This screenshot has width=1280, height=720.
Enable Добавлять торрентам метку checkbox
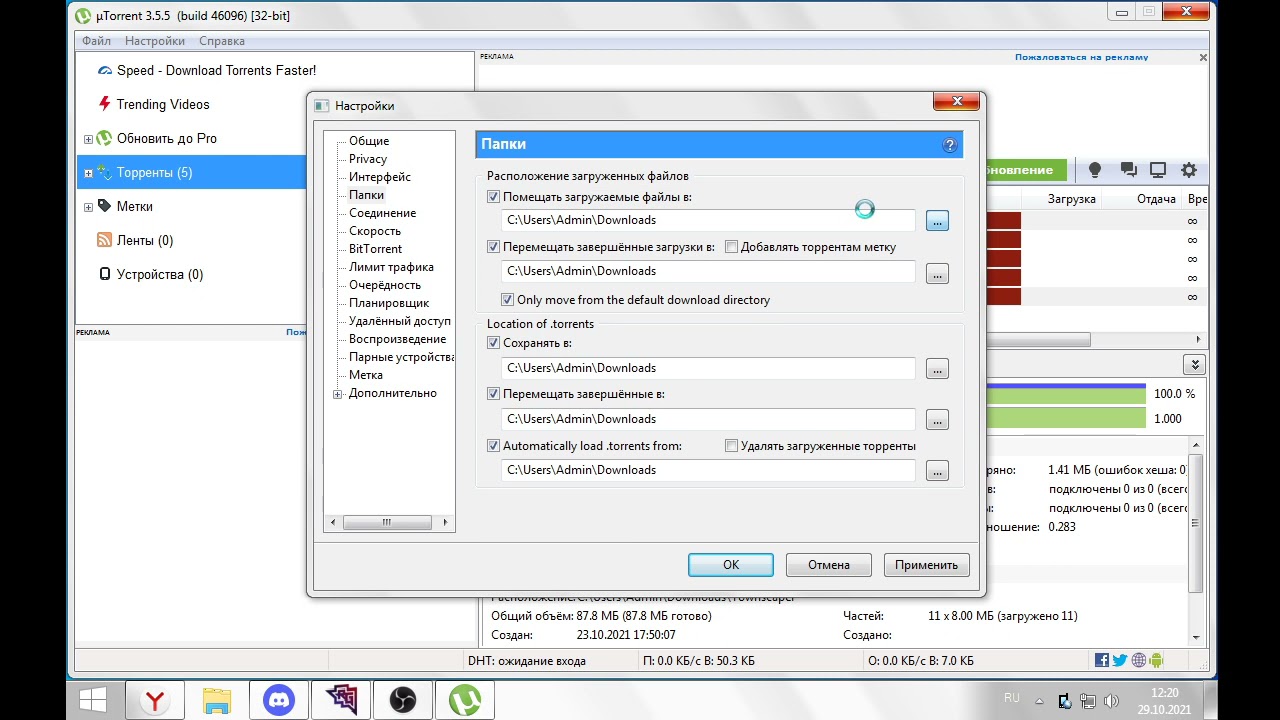pos(731,247)
